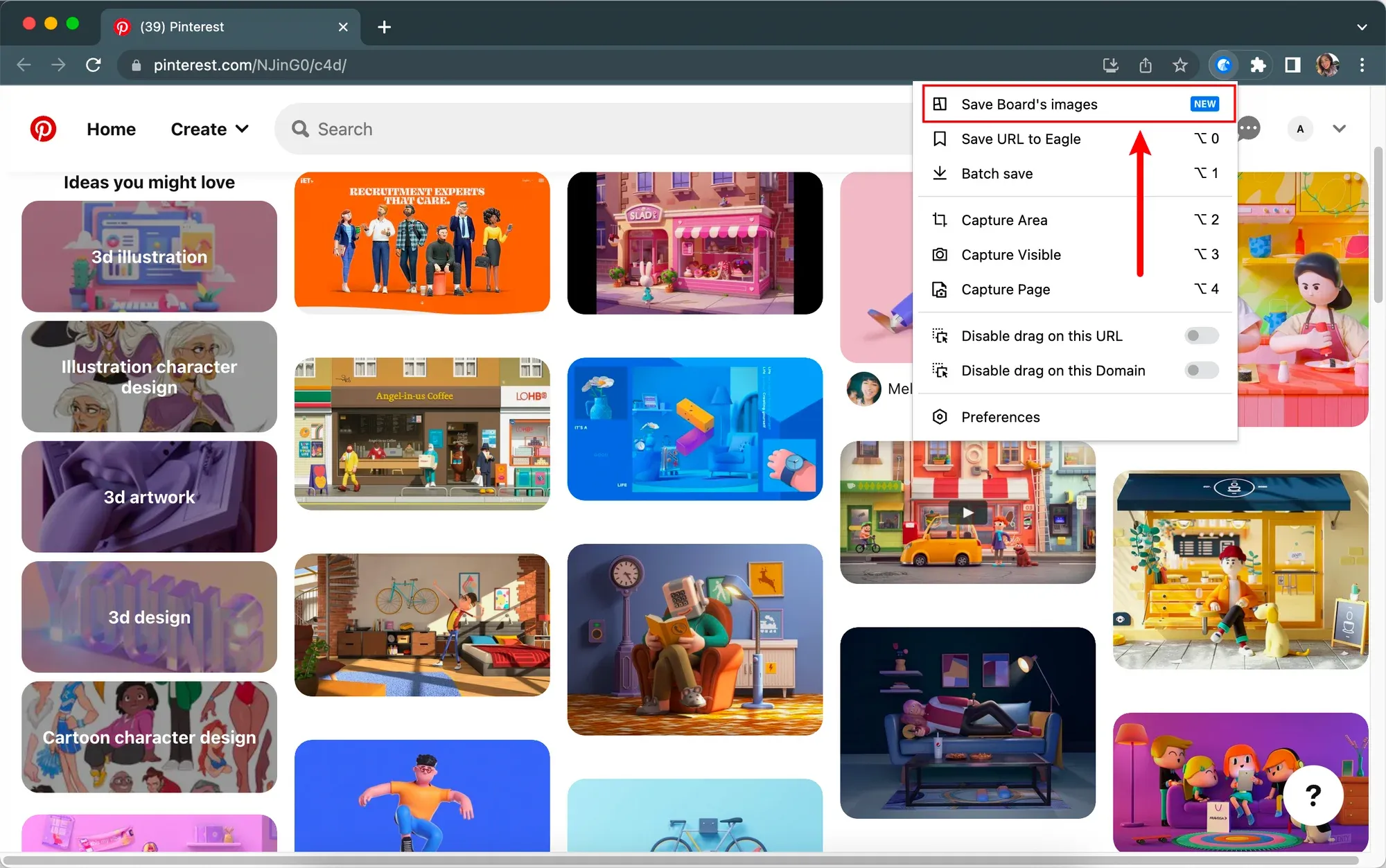
Task: Open Cartoon character design idea
Action: coord(149,737)
